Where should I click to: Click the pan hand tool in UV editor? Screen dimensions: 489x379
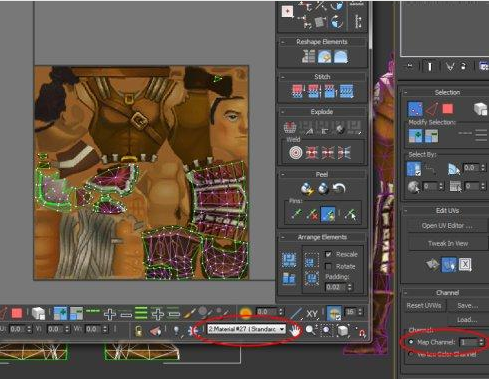click(x=295, y=331)
